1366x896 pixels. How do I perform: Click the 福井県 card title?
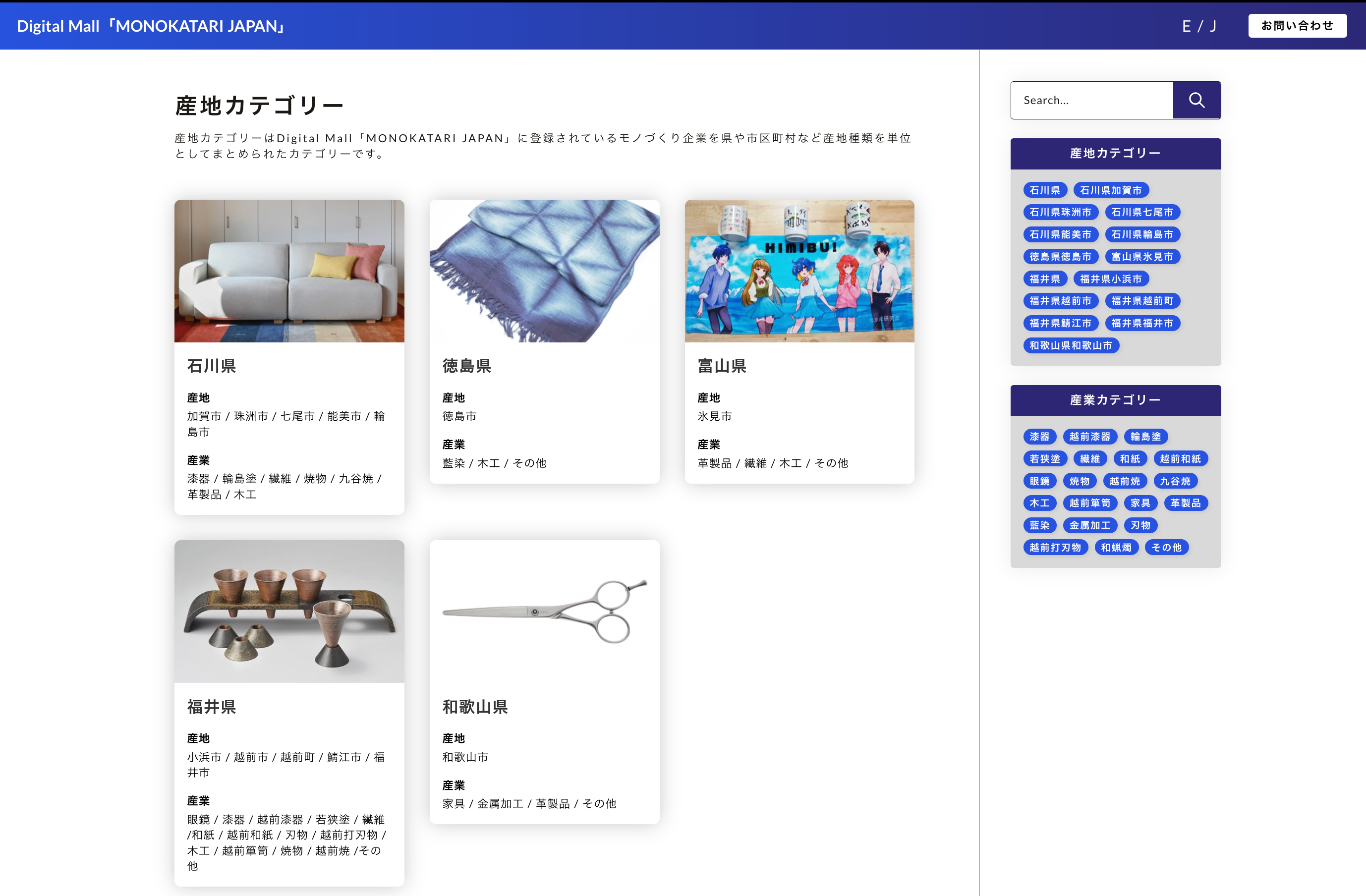click(x=211, y=707)
